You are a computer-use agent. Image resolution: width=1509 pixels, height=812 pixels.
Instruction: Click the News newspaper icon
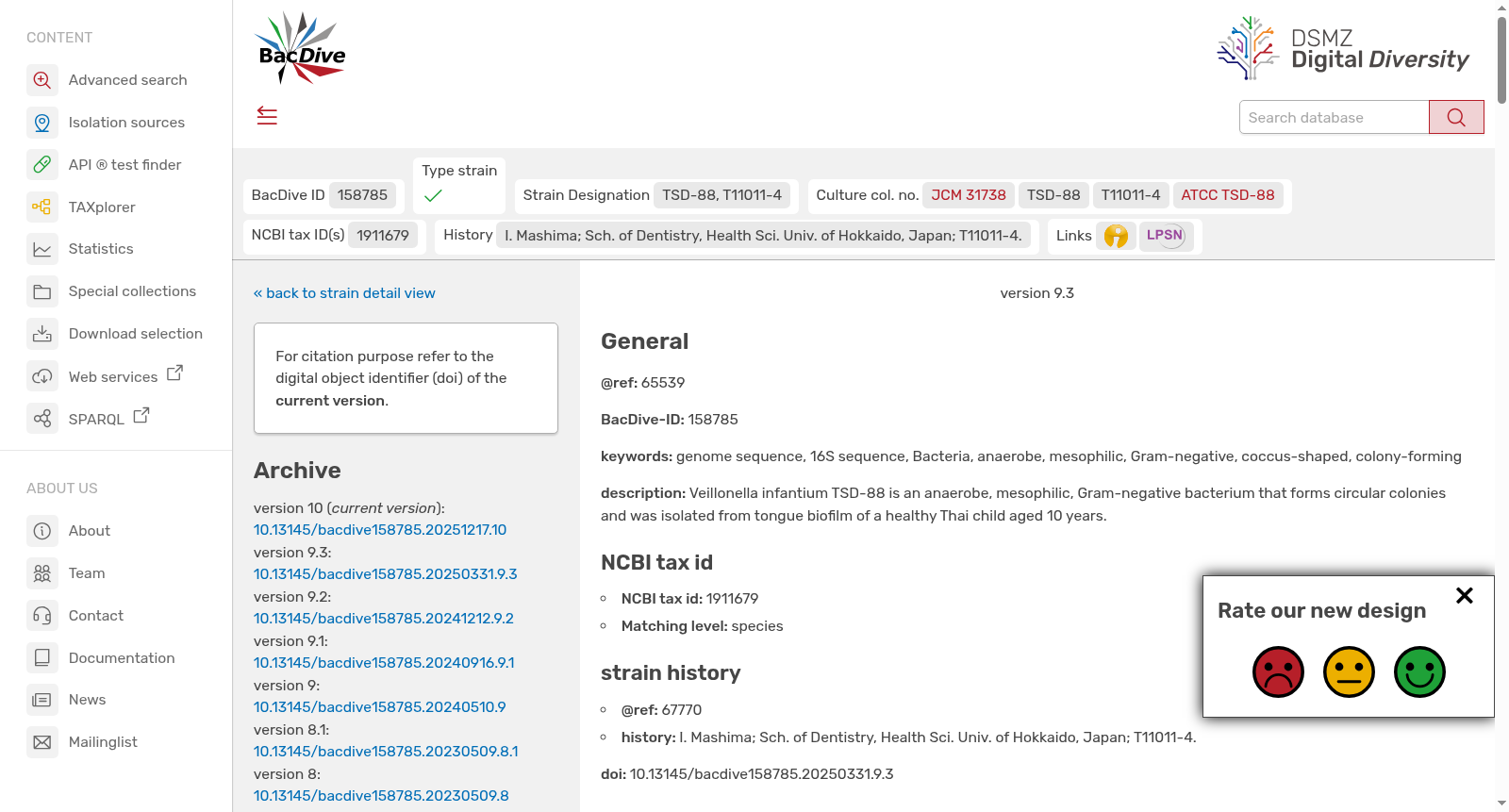tap(42, 700)
